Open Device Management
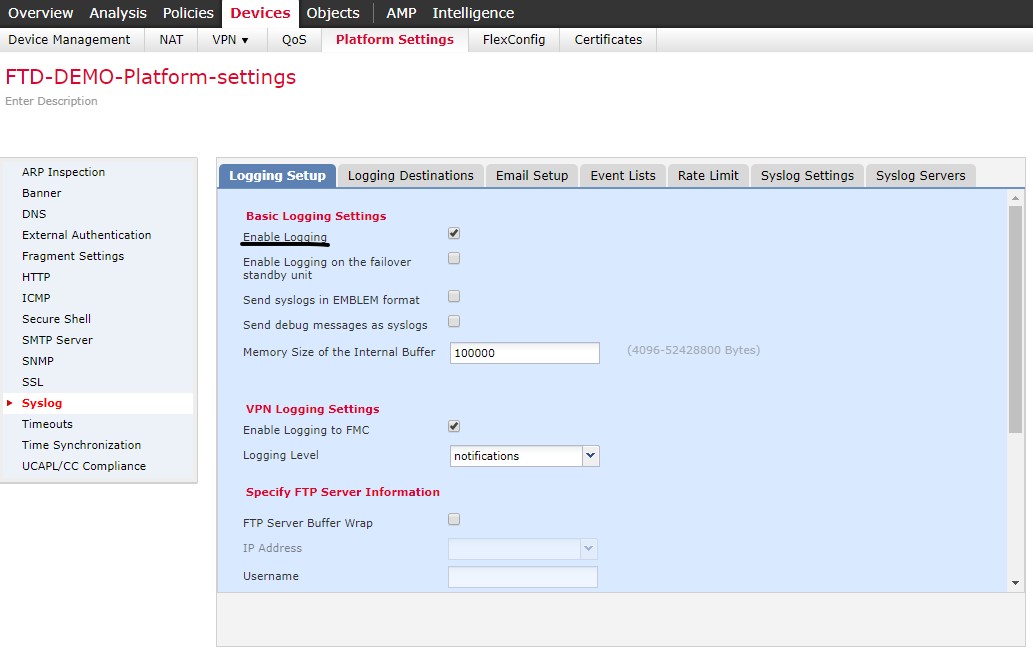Viewport: 1033px width, 659px height. [70, 39]
